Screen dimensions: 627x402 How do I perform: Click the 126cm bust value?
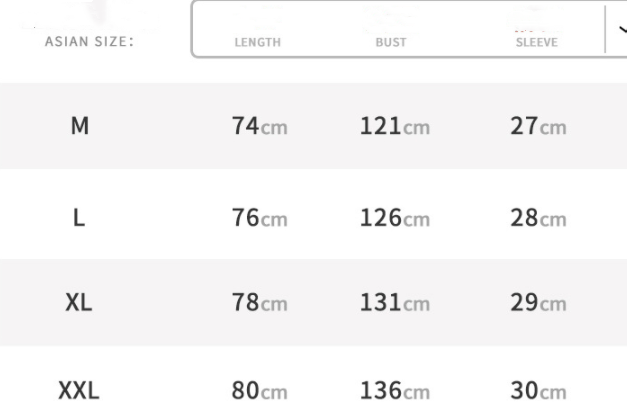click(394, 219)
